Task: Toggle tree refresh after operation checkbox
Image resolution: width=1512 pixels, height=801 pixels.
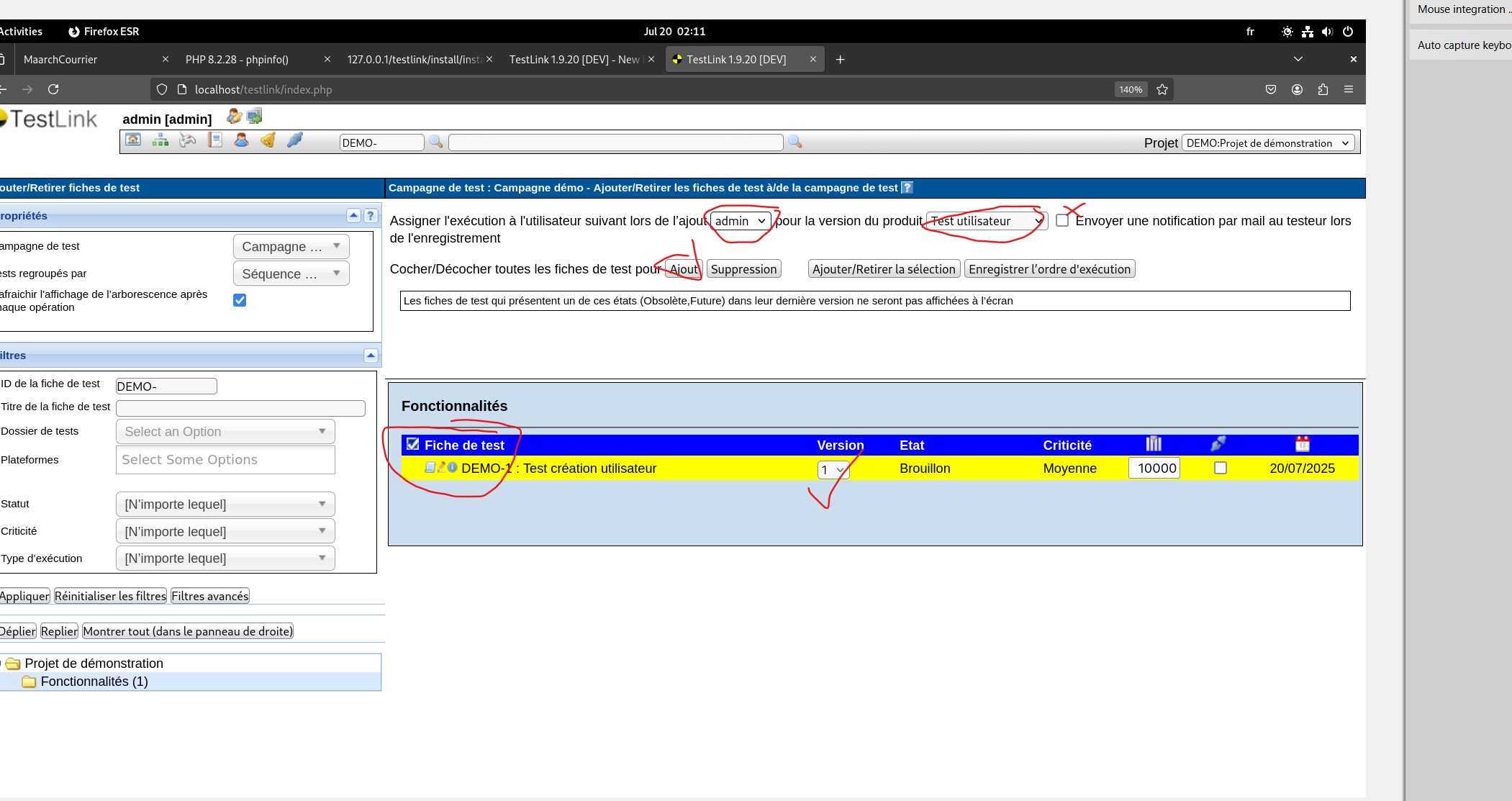Action: click(x=240, y=300)
